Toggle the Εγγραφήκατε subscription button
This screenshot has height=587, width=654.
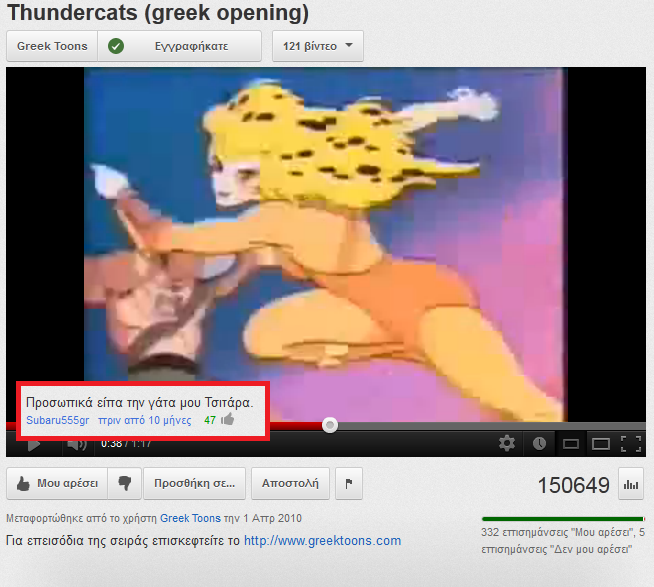(180, 46)
